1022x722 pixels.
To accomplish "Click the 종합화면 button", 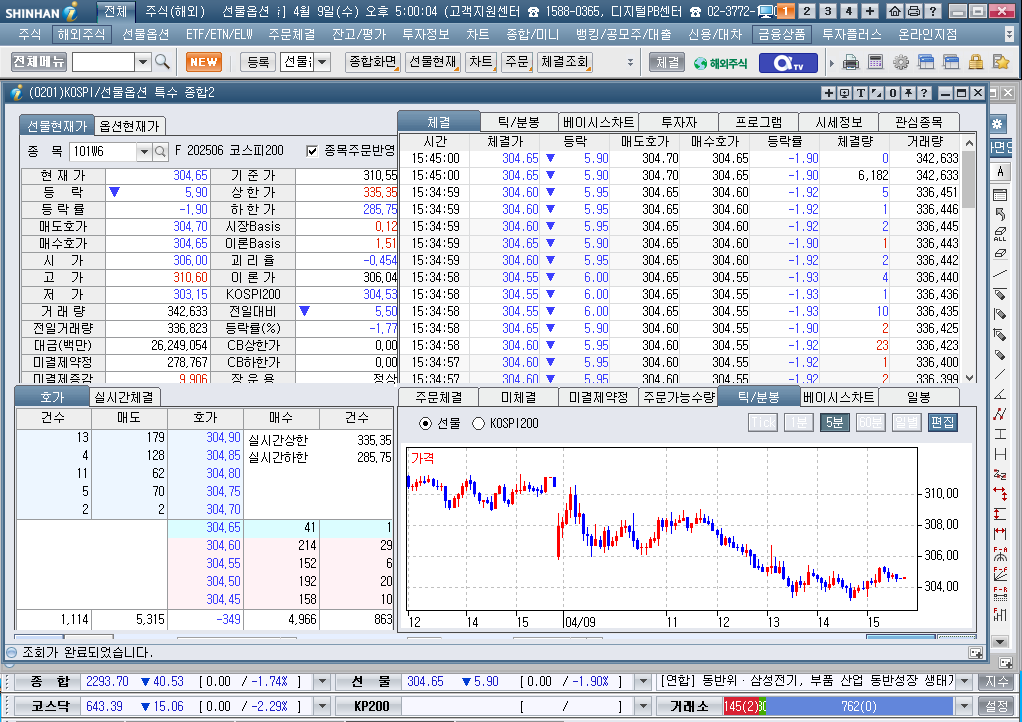I will (373, 62).
